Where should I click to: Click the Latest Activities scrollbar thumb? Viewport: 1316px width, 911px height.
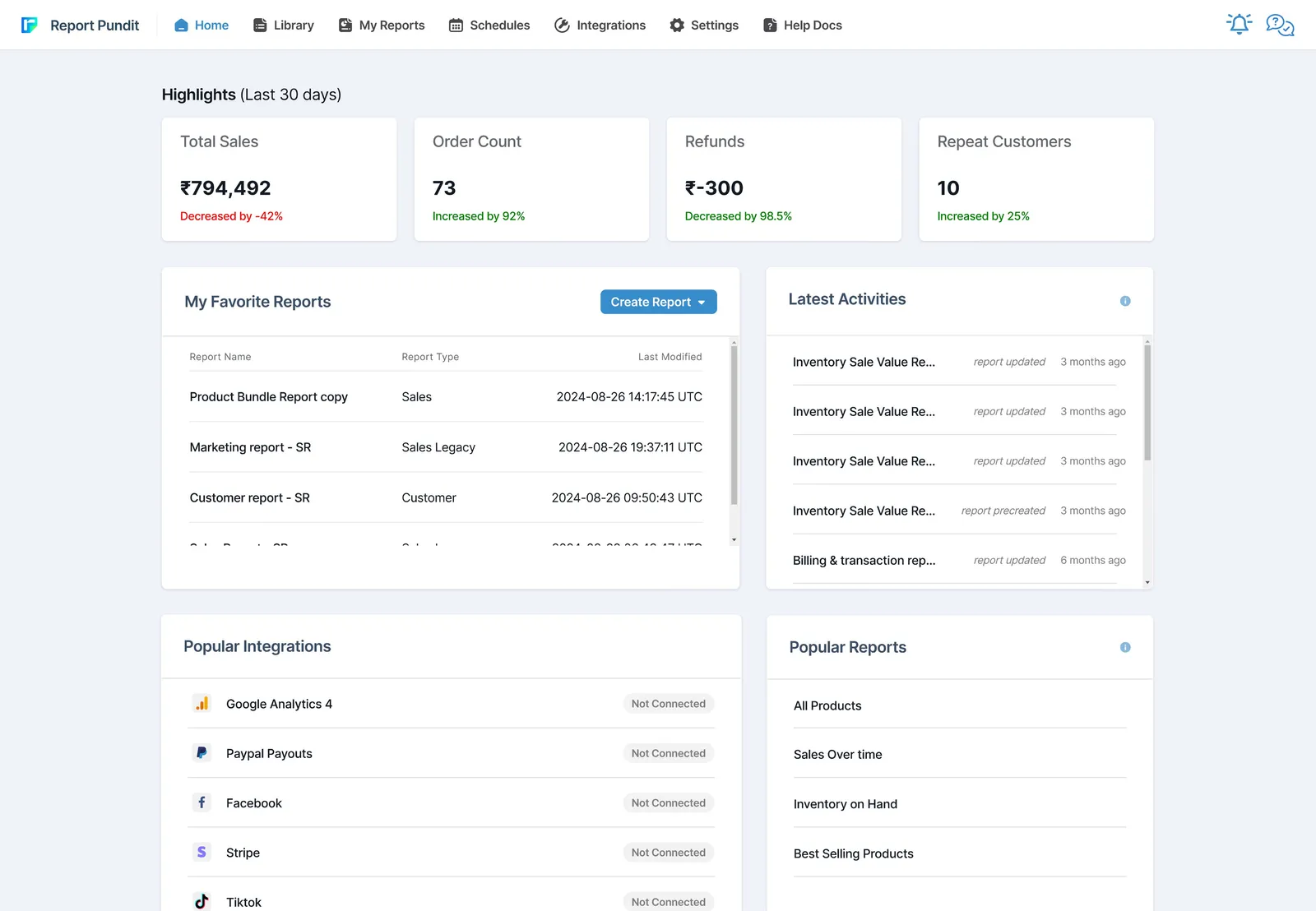1147,402
